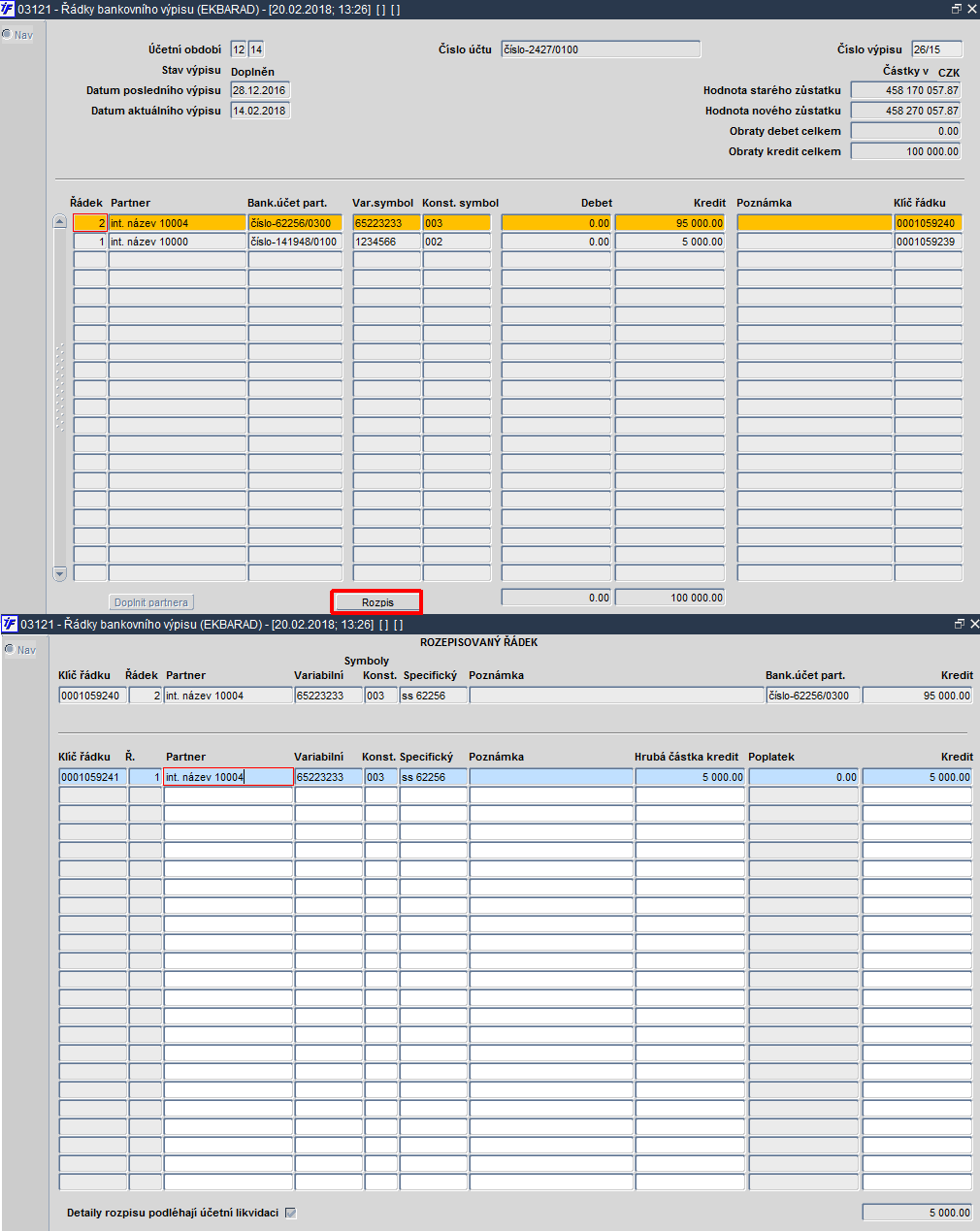Select statement partner cell 'int. název 10000'
Screen dimensions: 980x1231
178,242
